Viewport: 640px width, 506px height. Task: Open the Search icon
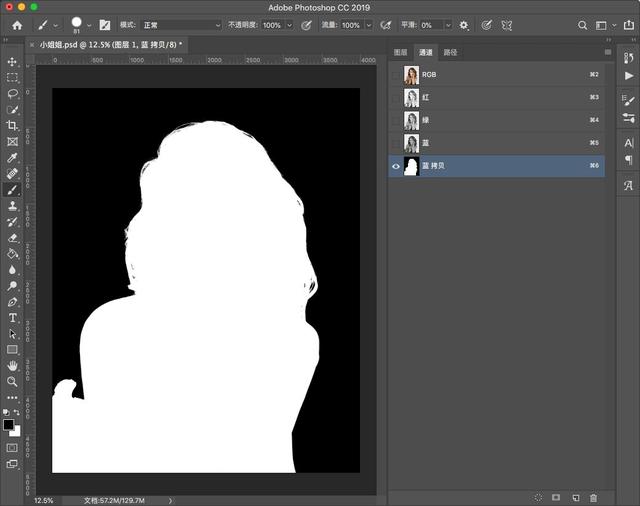pyautogui.click(x=582, y=25)
